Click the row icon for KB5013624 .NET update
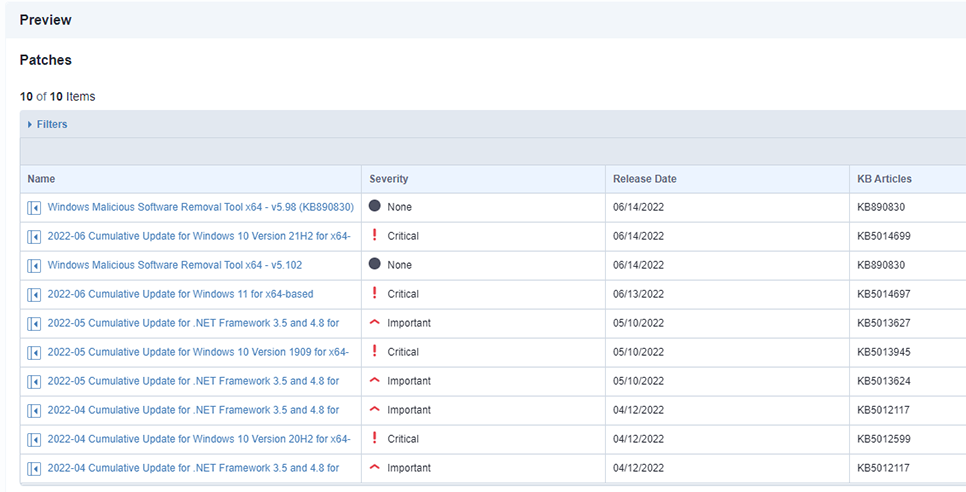The width and height of the screenshot is (966, 492). [34, 382]
